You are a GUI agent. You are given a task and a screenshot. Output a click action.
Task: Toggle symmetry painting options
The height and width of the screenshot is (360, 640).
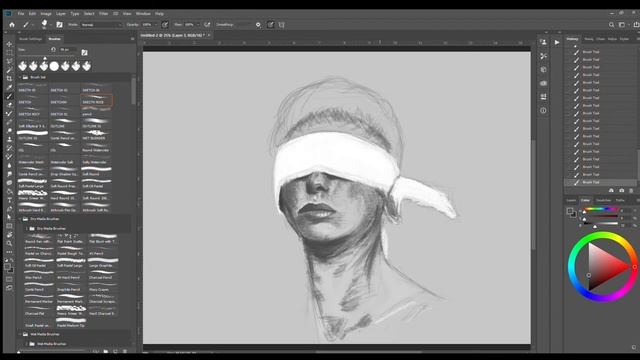point(282,25)
